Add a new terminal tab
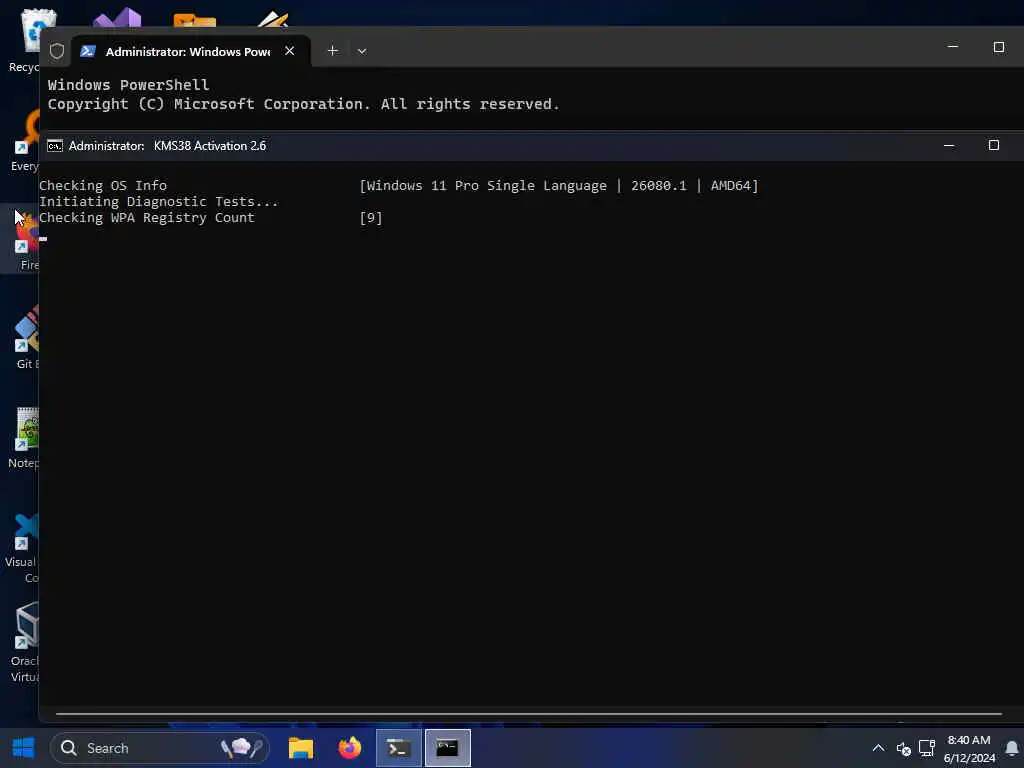 click(x=332, y=51)
